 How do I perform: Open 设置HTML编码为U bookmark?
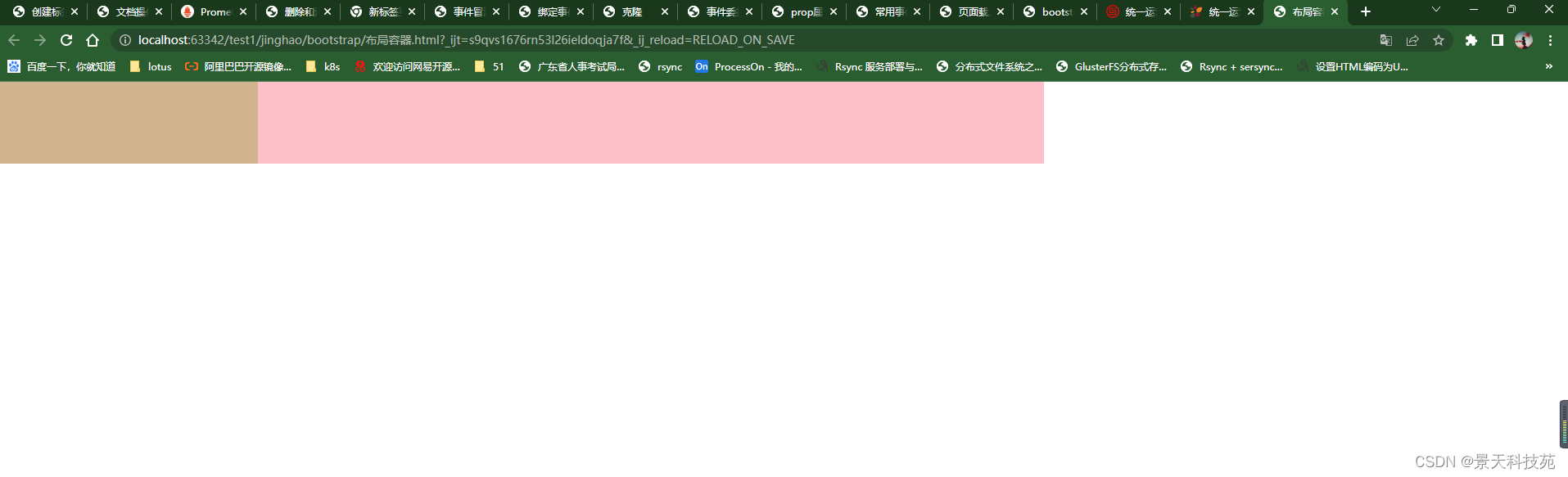tap(1353, 66)
